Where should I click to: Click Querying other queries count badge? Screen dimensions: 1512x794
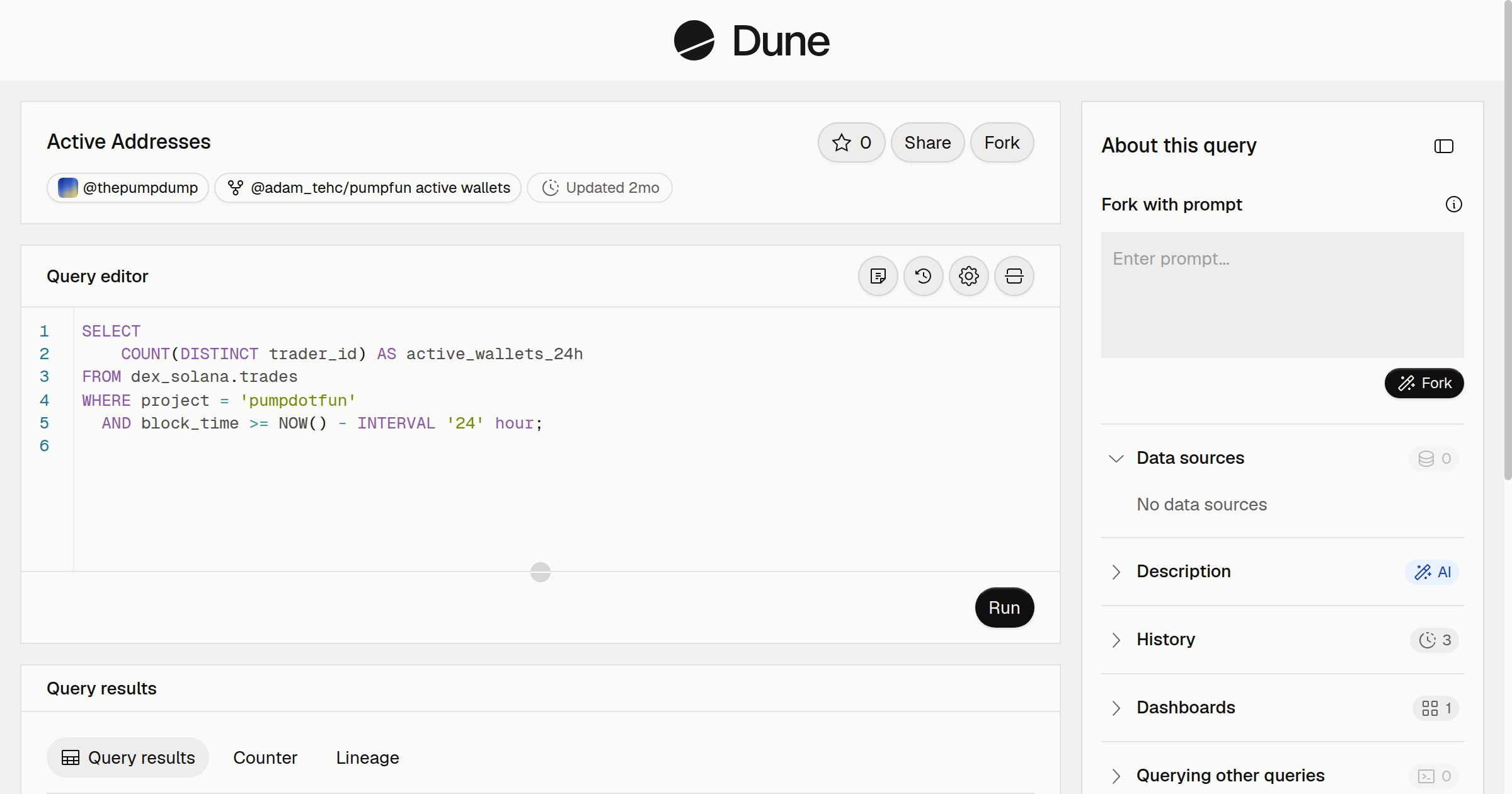(x=1435, y=776)
